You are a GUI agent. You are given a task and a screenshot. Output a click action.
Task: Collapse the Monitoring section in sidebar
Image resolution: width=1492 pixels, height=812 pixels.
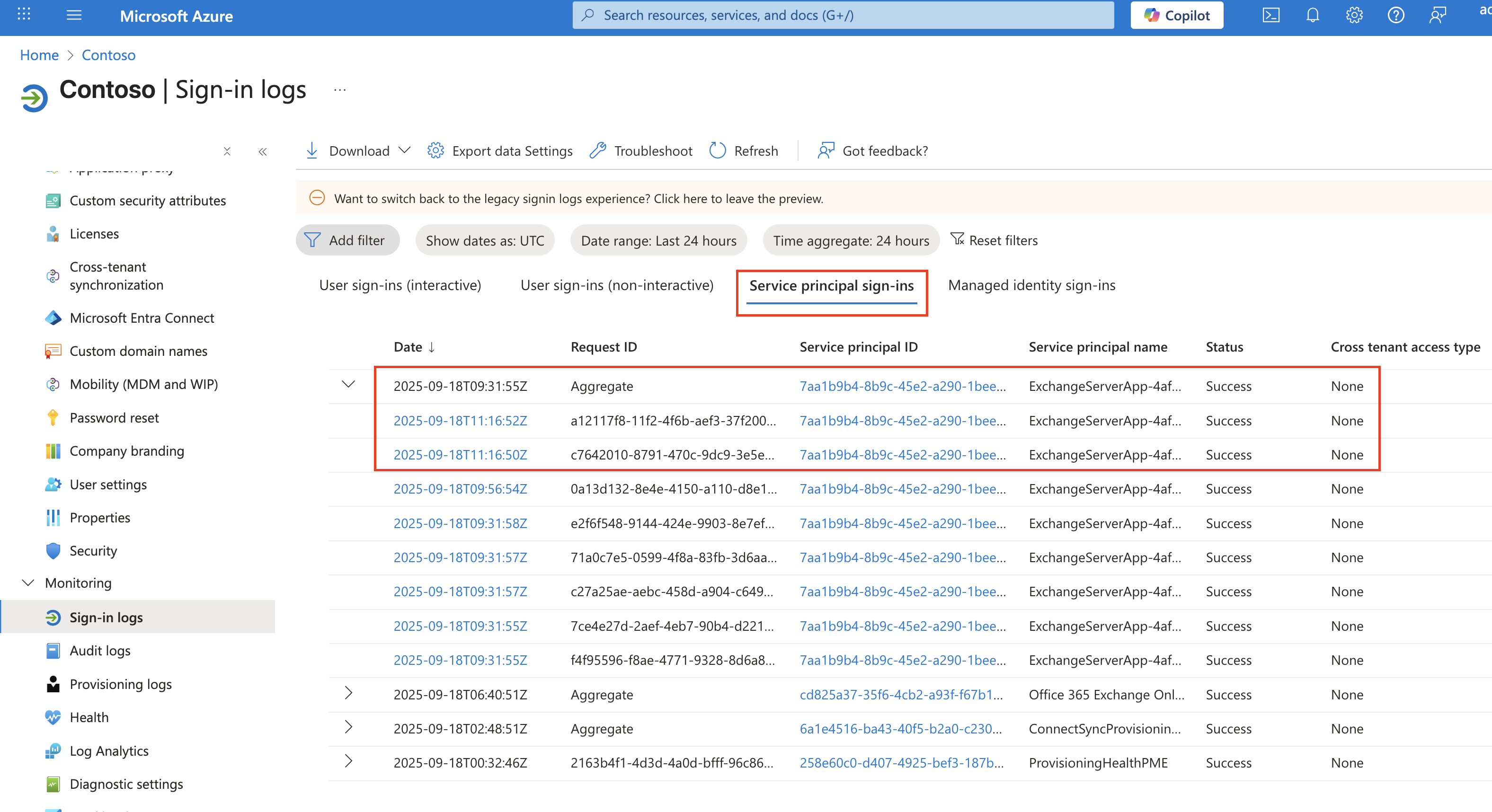(x=28, y=583)
